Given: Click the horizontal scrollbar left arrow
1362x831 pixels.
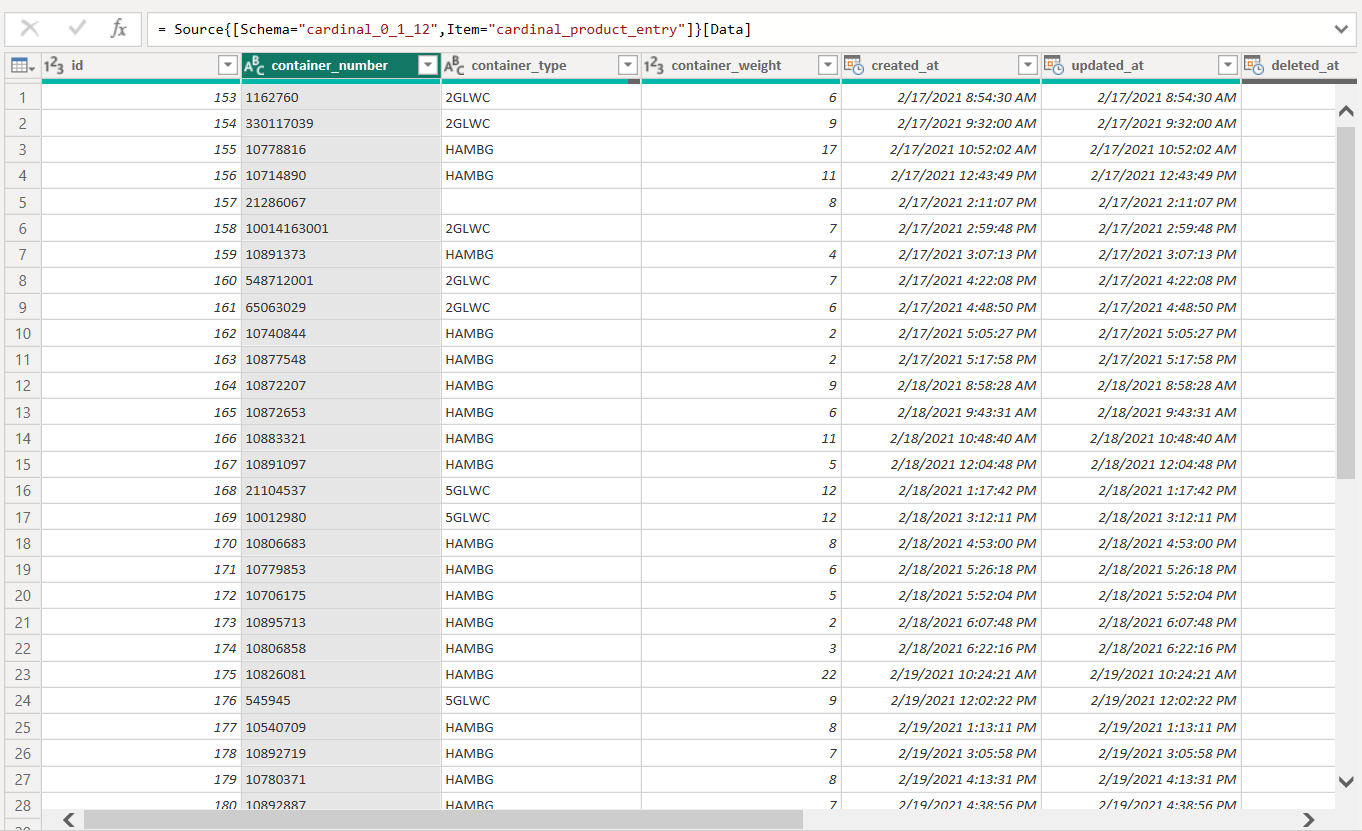Looking at the screenshot, I should pos(69,820).
